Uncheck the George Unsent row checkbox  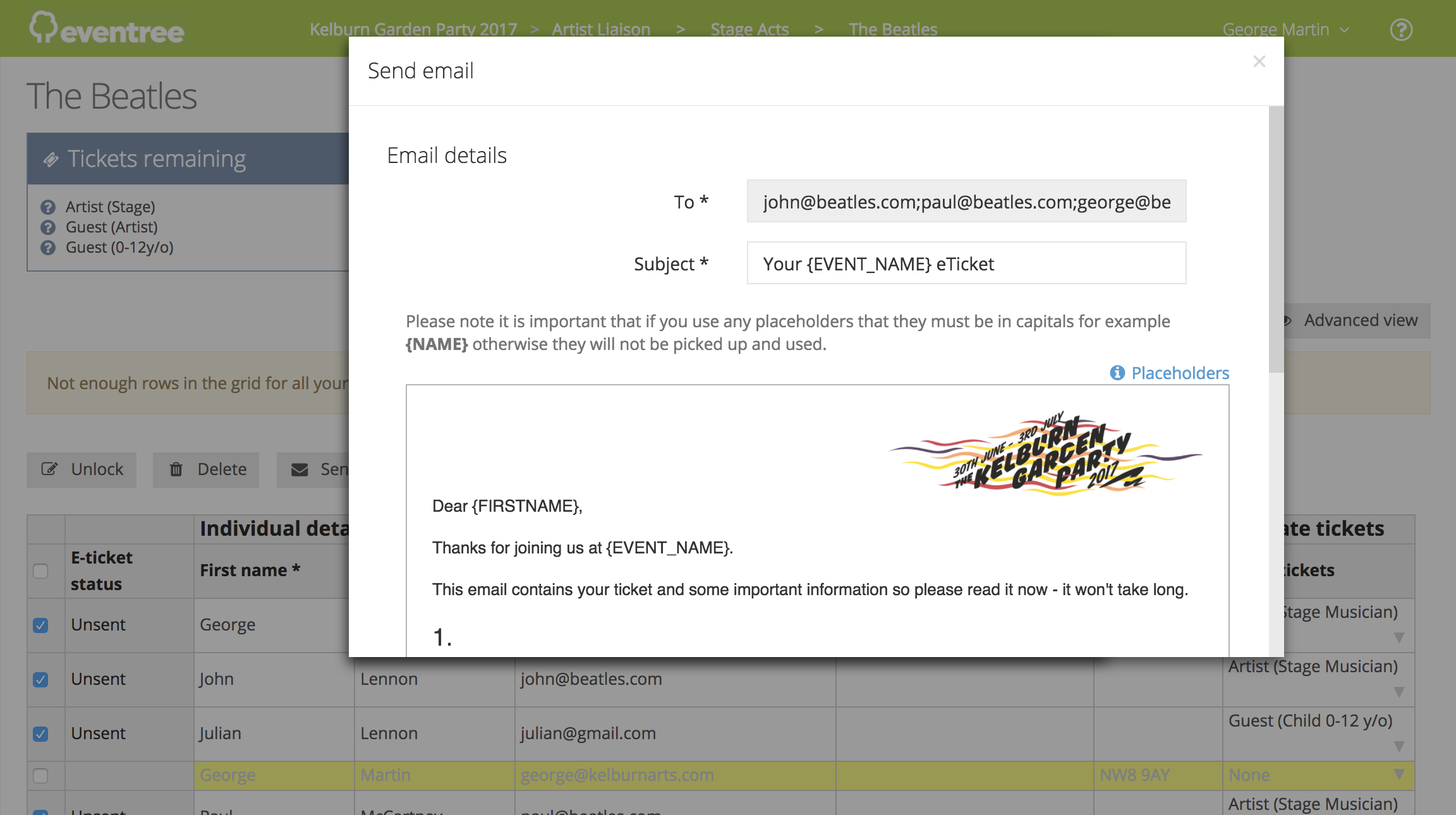coord(40,625)
